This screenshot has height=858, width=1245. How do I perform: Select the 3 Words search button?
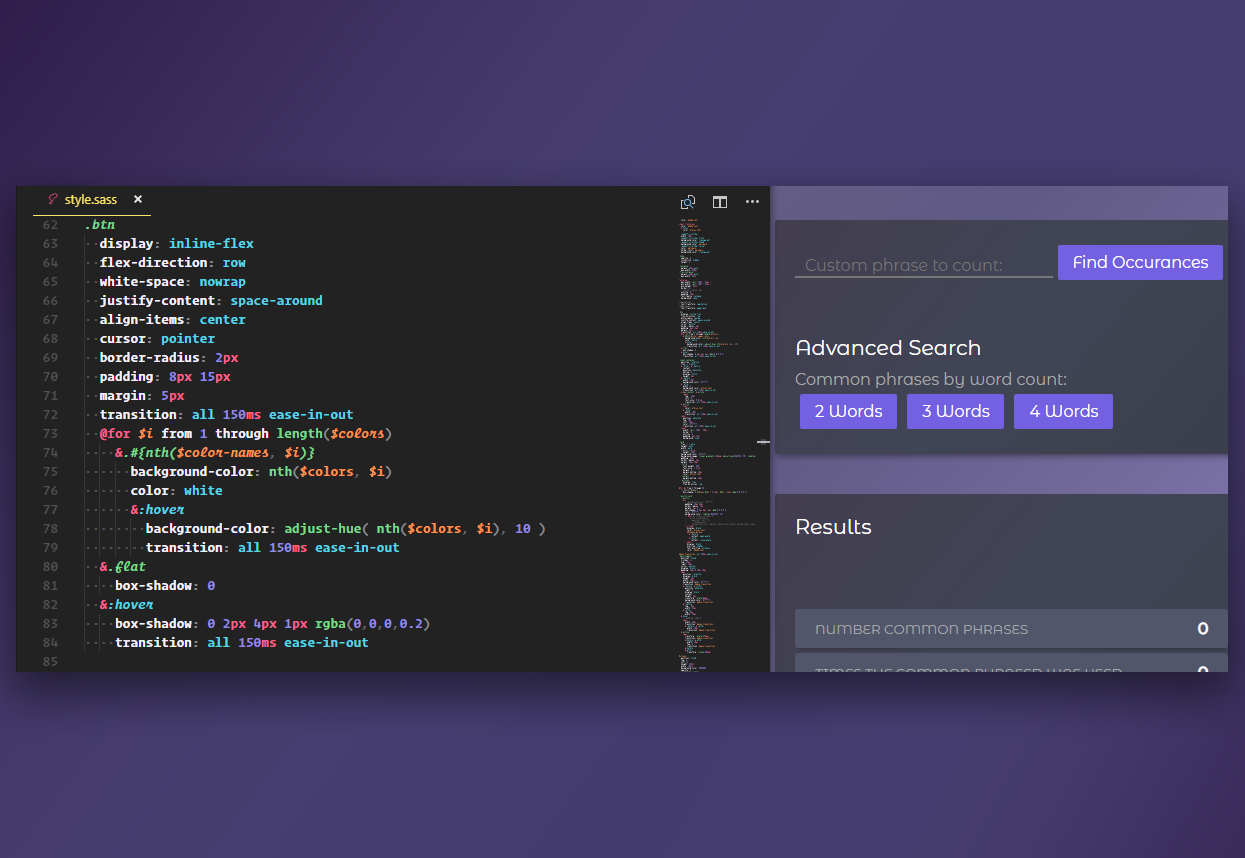955,411
